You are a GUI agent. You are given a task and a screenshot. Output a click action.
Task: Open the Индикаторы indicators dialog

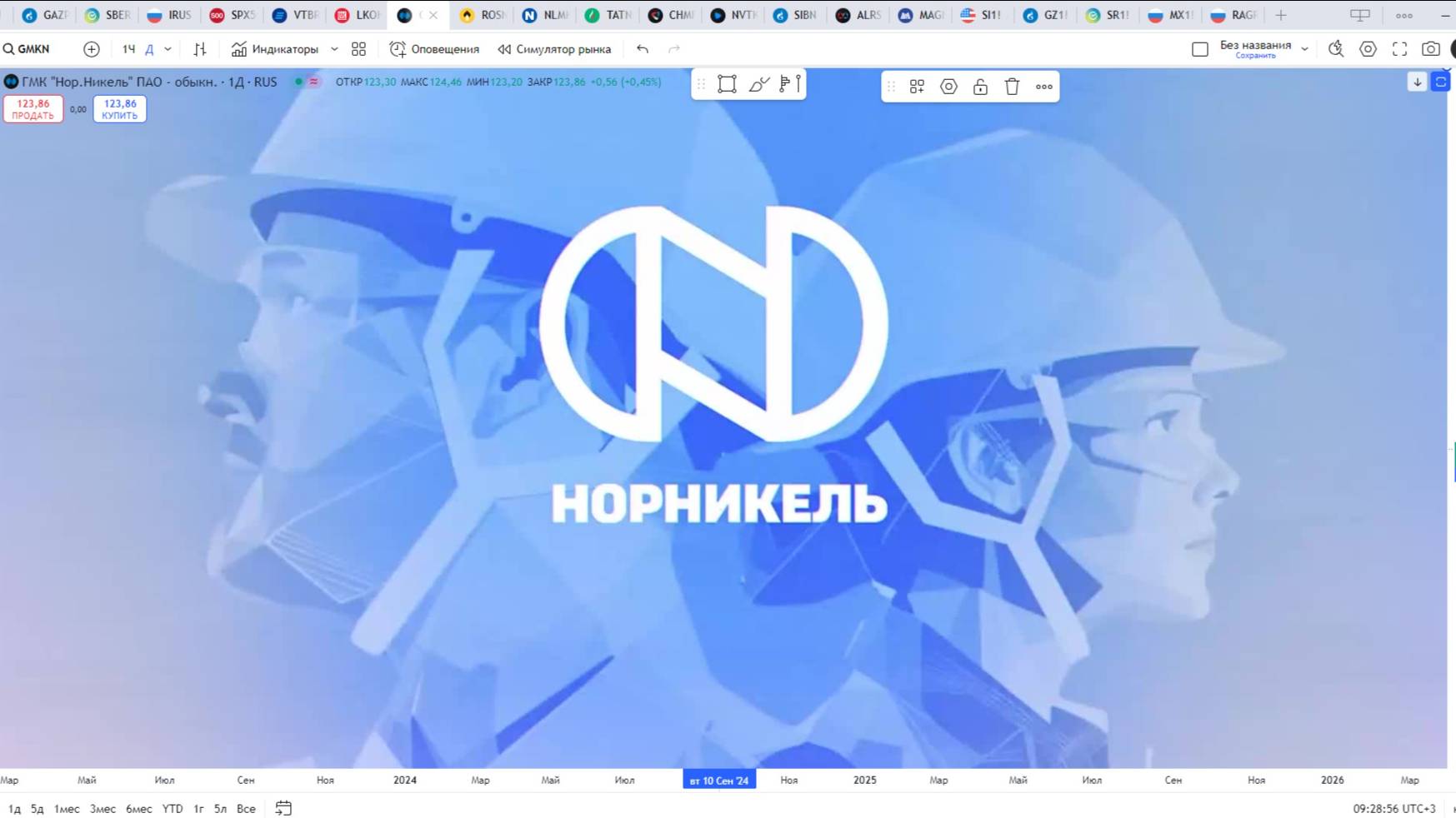pyautogui.click(x=275, y=49)
